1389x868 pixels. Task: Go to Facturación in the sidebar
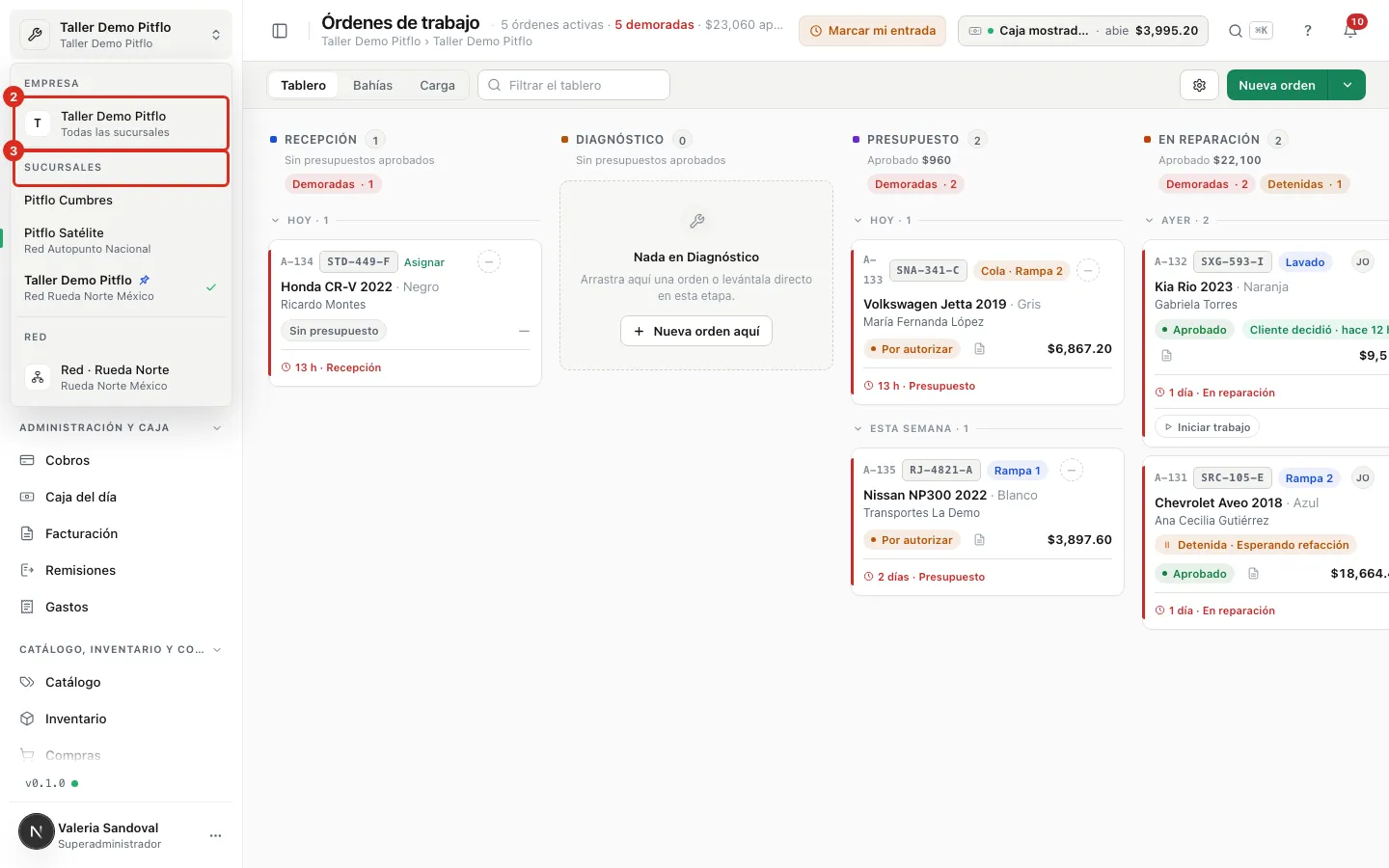tap(121, 533)
